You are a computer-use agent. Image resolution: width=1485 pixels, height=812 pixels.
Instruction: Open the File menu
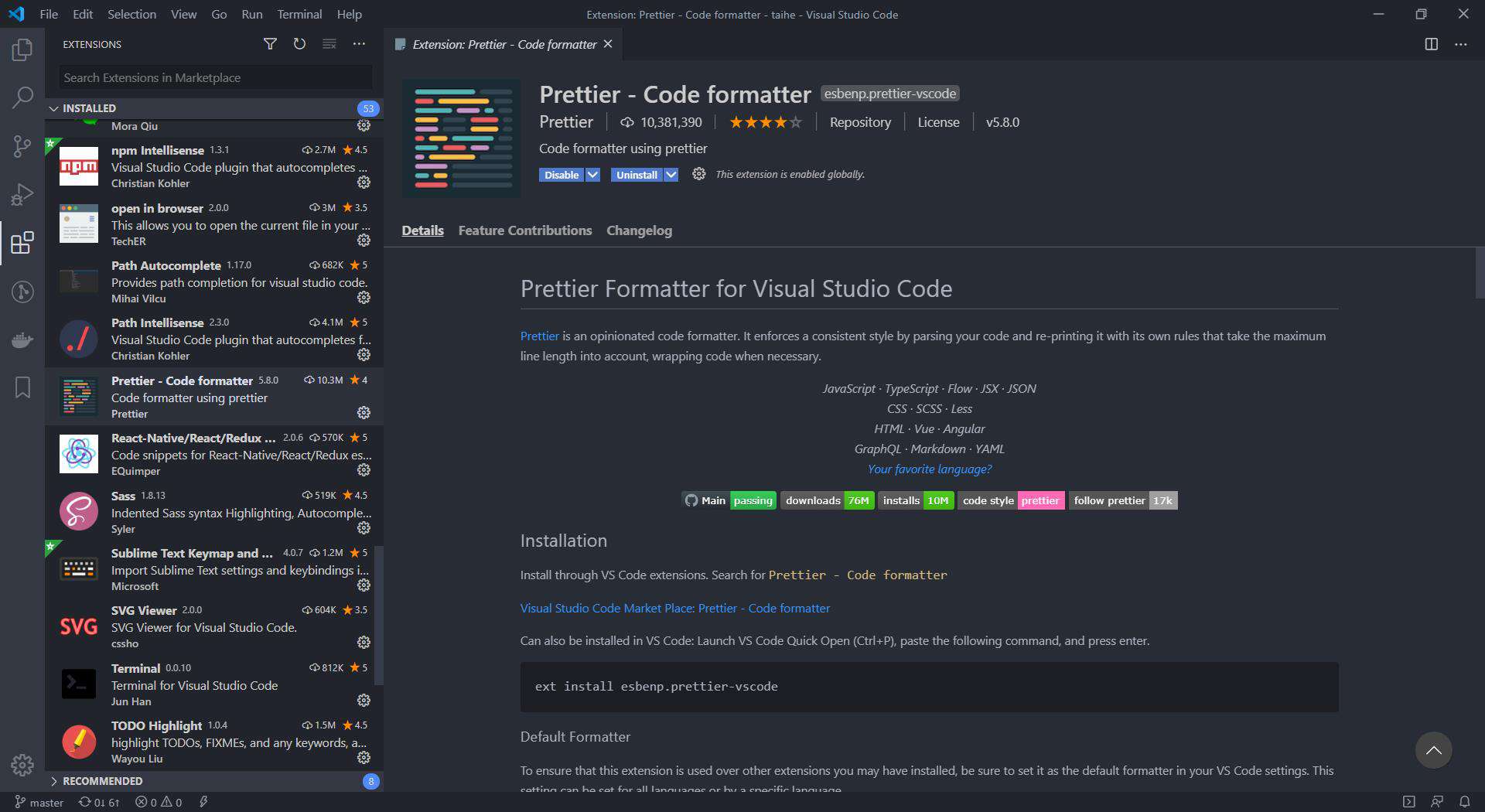(x=49, y=14)
